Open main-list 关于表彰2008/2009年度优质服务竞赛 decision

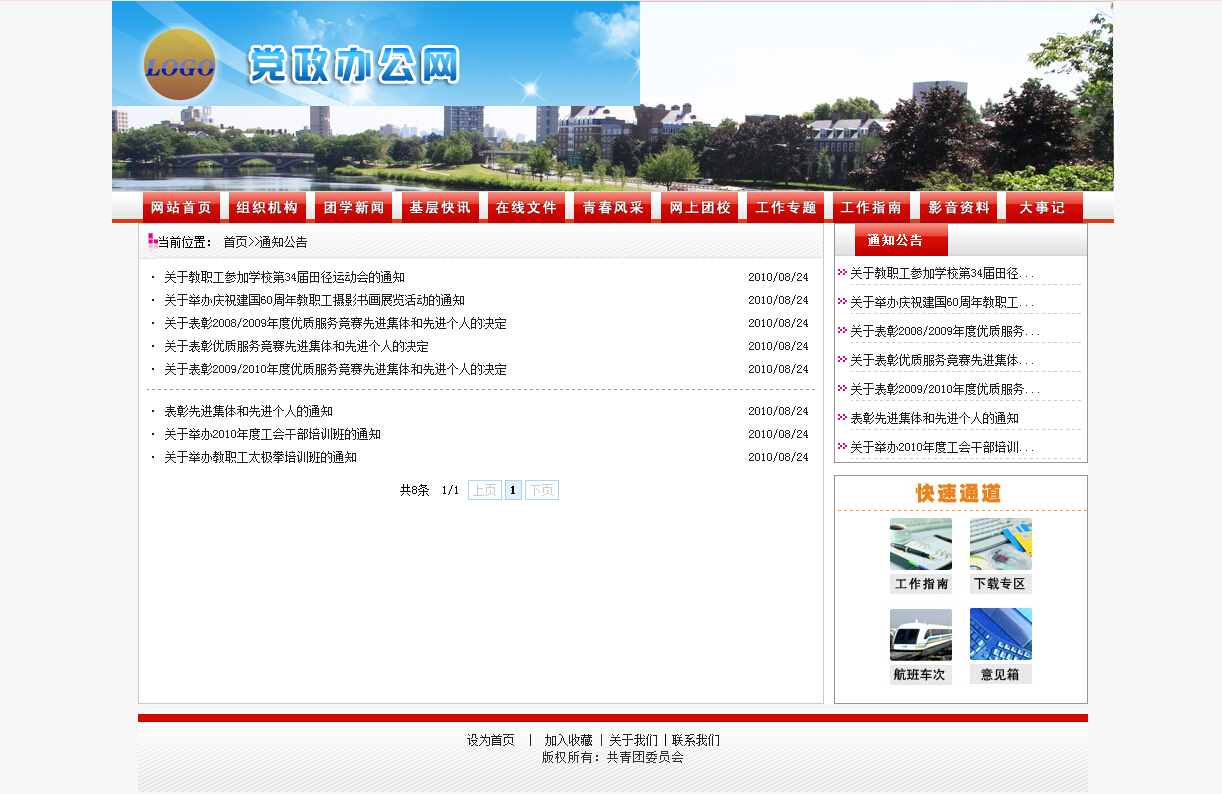click(335, 323)
